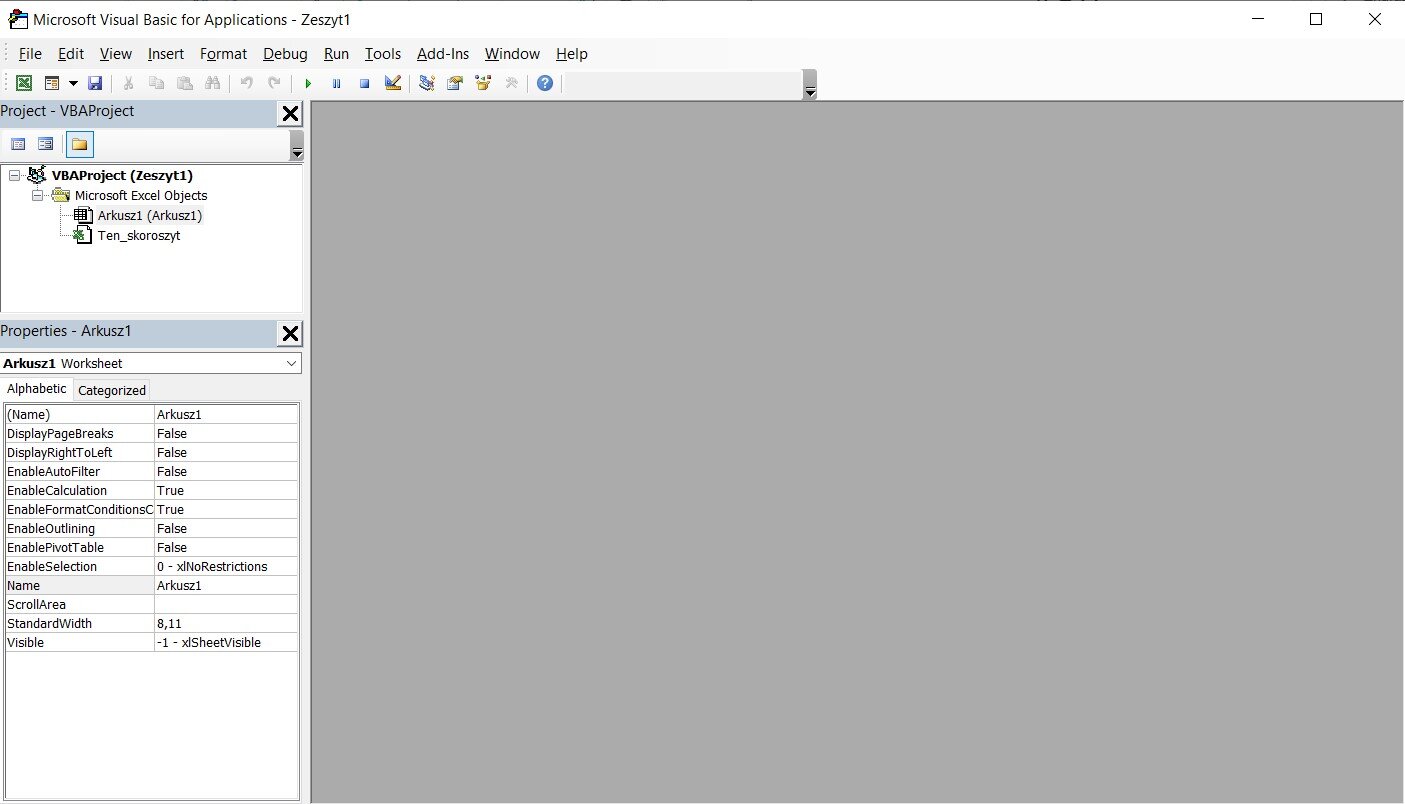The image size is (1405, 804).
Task: Open the Insert menu
Action: [166, 54]
